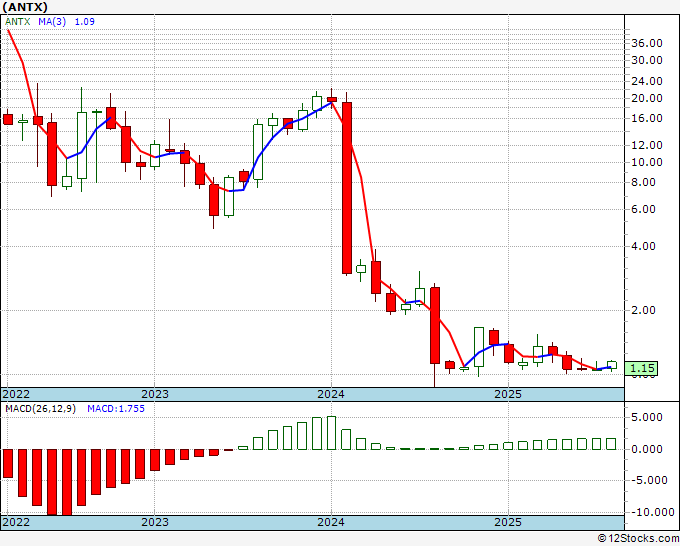Click the 2.00 price axis label

pyautogui.click(x=644, y=311)
